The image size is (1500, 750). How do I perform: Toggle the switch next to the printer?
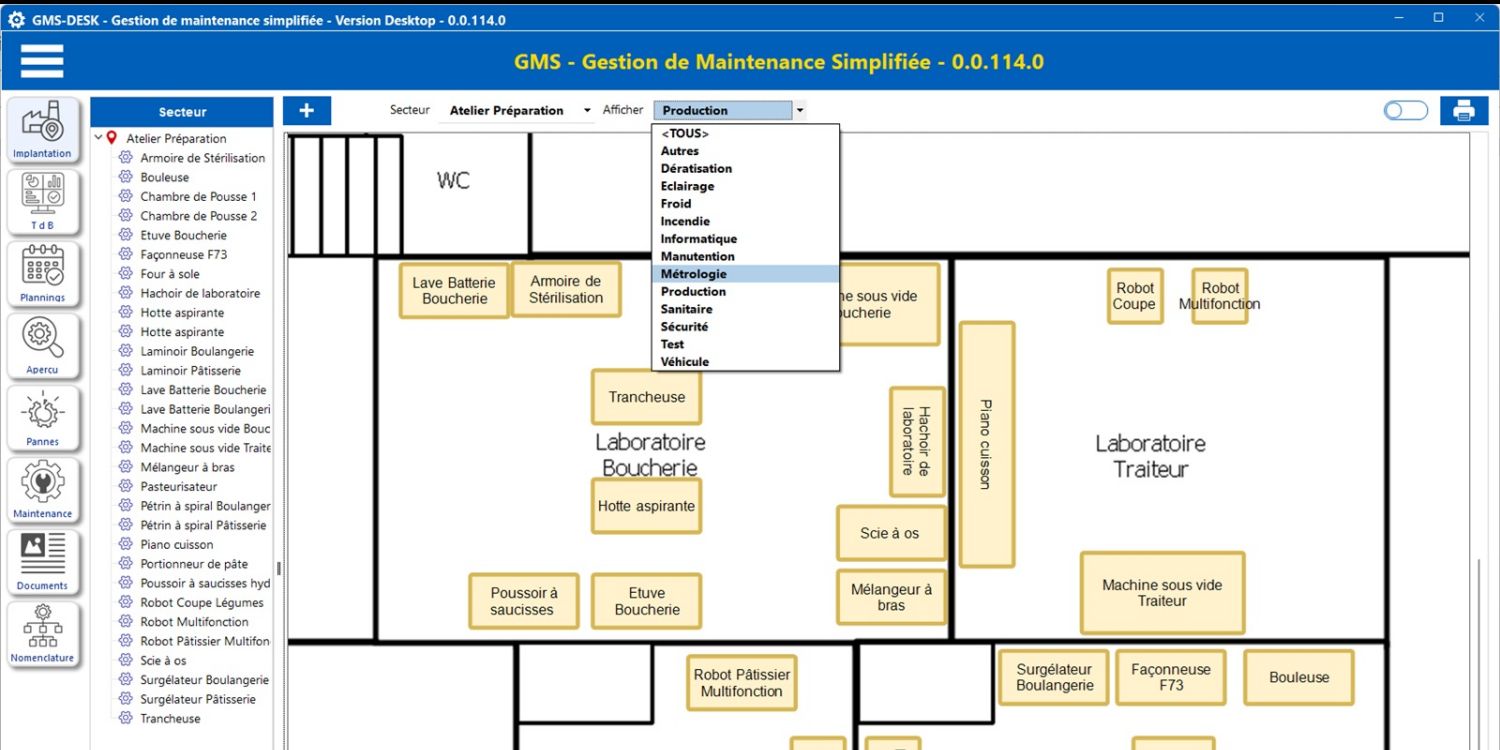[1405, 111]
